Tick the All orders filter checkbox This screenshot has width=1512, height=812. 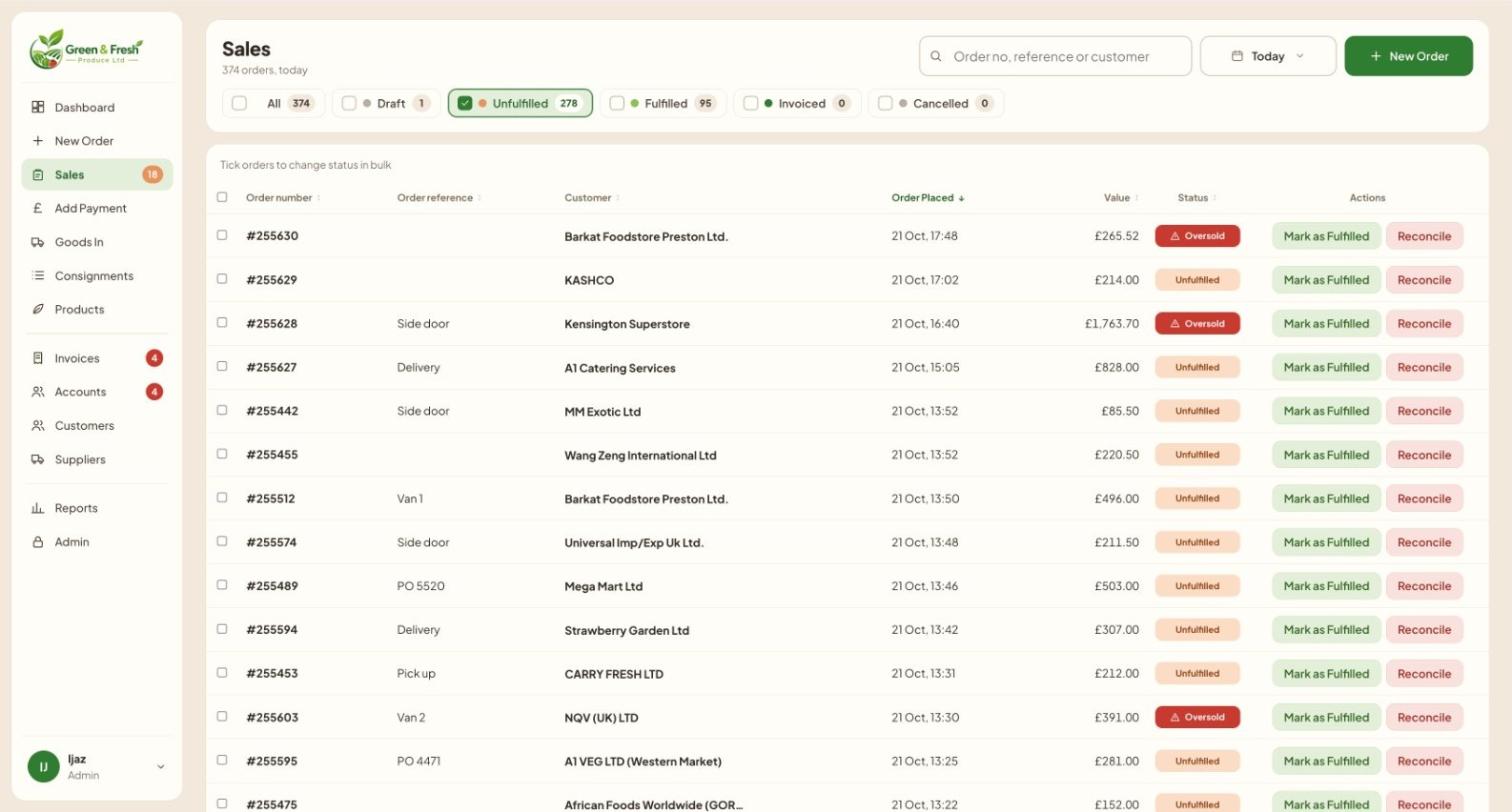point(239,103)
